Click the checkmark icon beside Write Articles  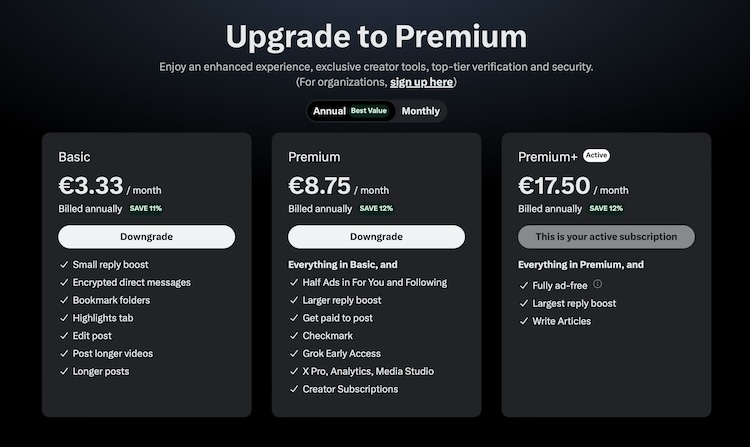coord(524,321)
